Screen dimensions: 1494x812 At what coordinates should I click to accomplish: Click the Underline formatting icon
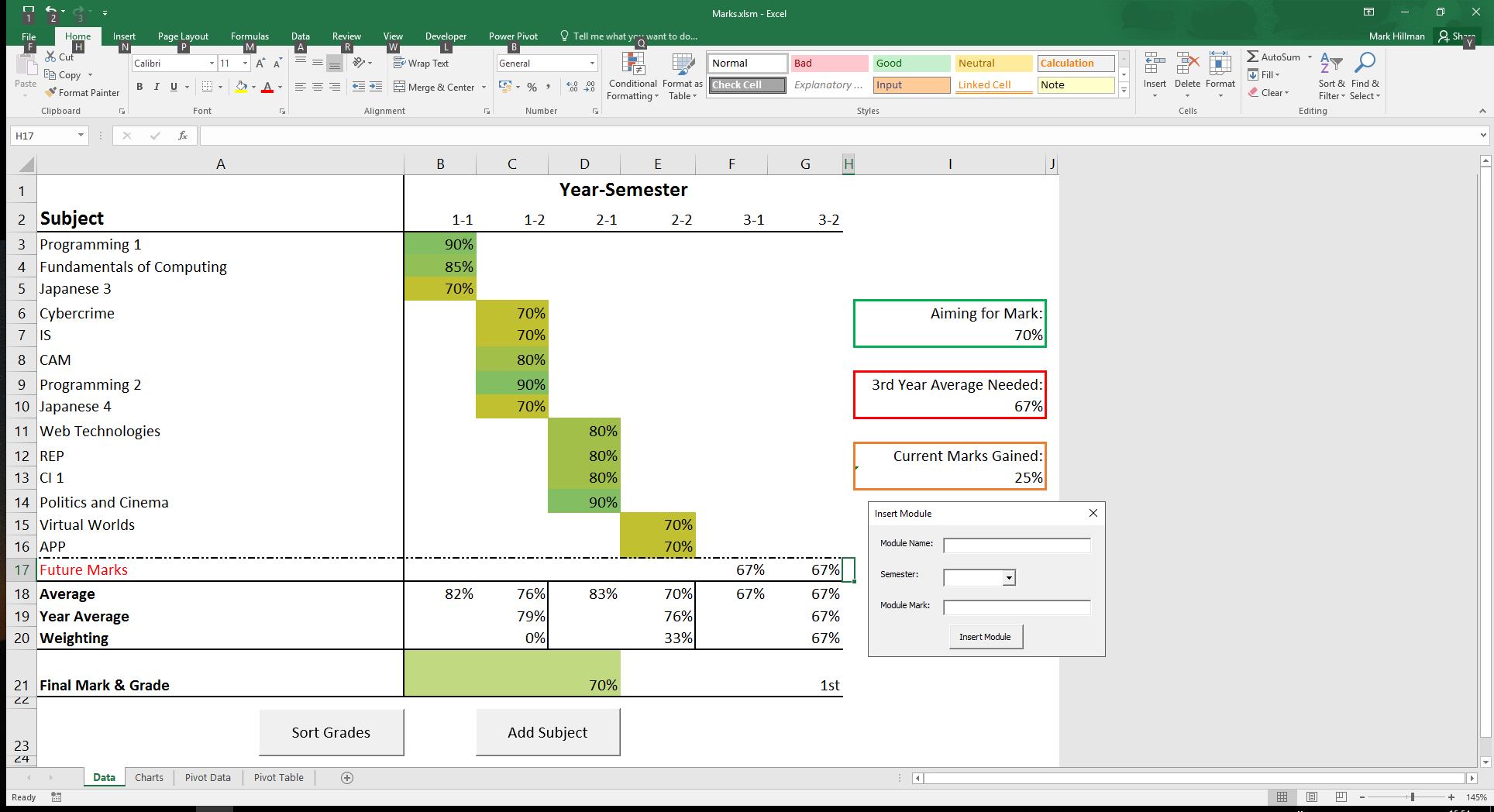tap(174, 87)
